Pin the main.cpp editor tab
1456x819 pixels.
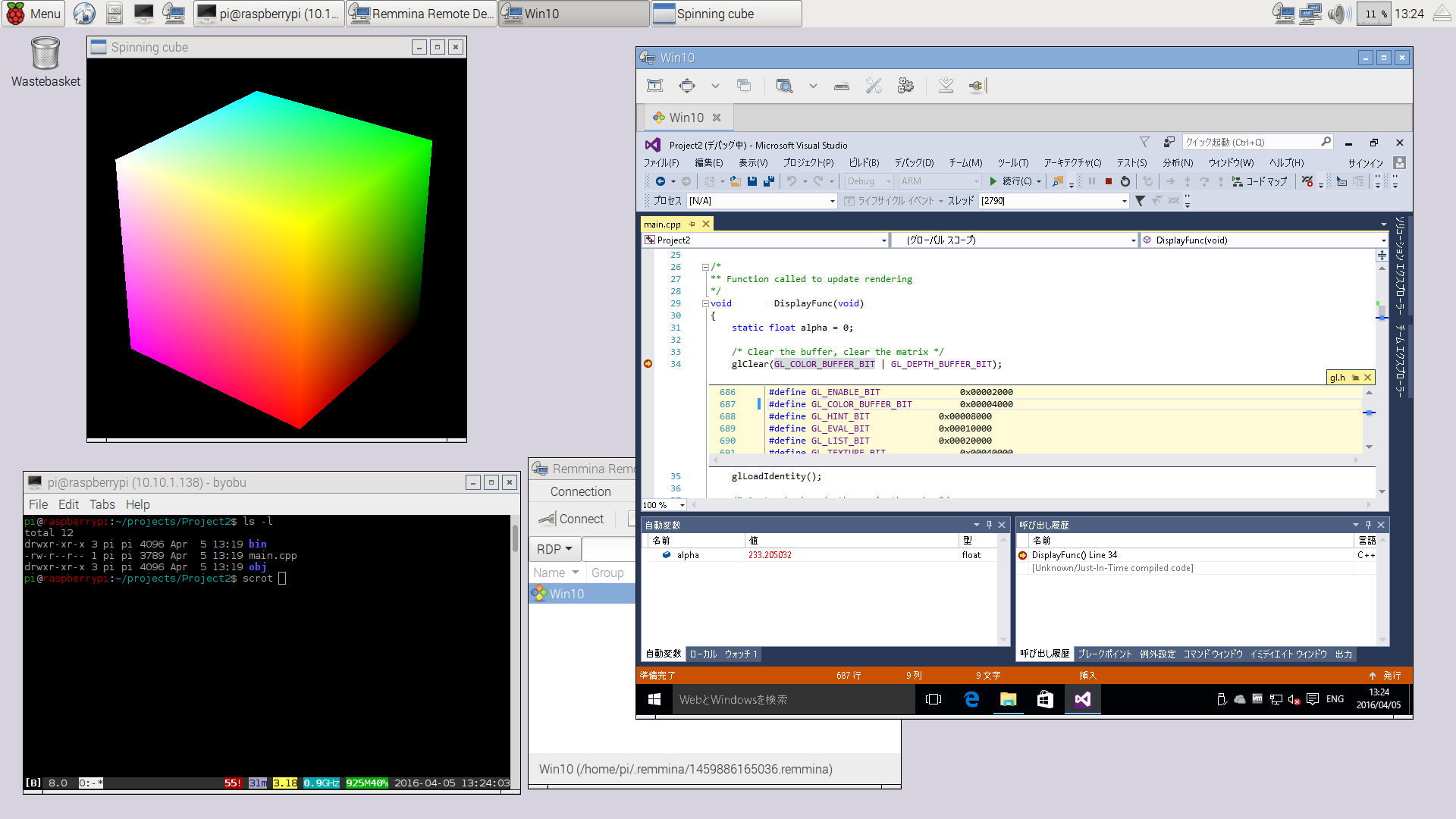click(692, 224)
